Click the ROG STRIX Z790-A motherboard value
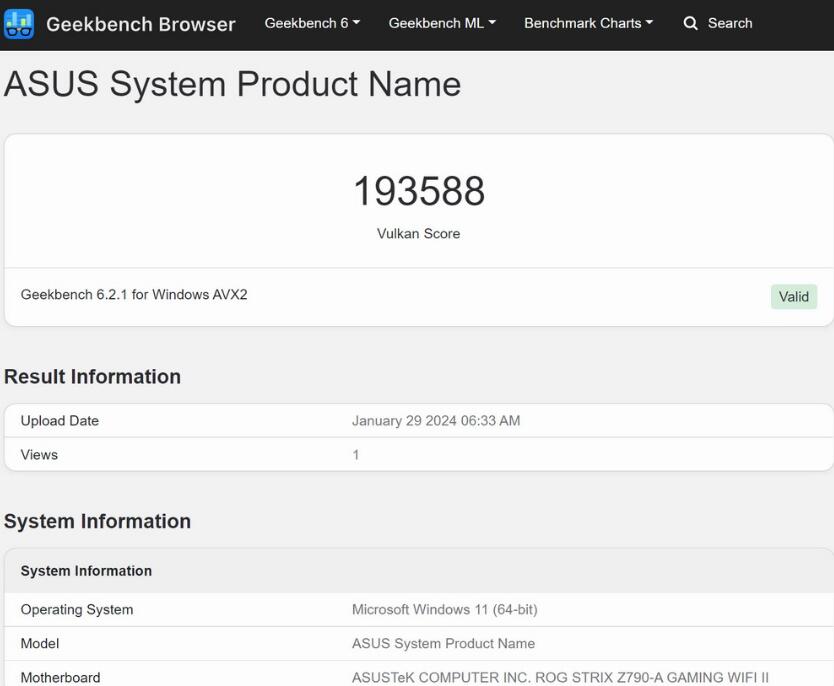Screen dimensions: 834x686 point(560,677)
